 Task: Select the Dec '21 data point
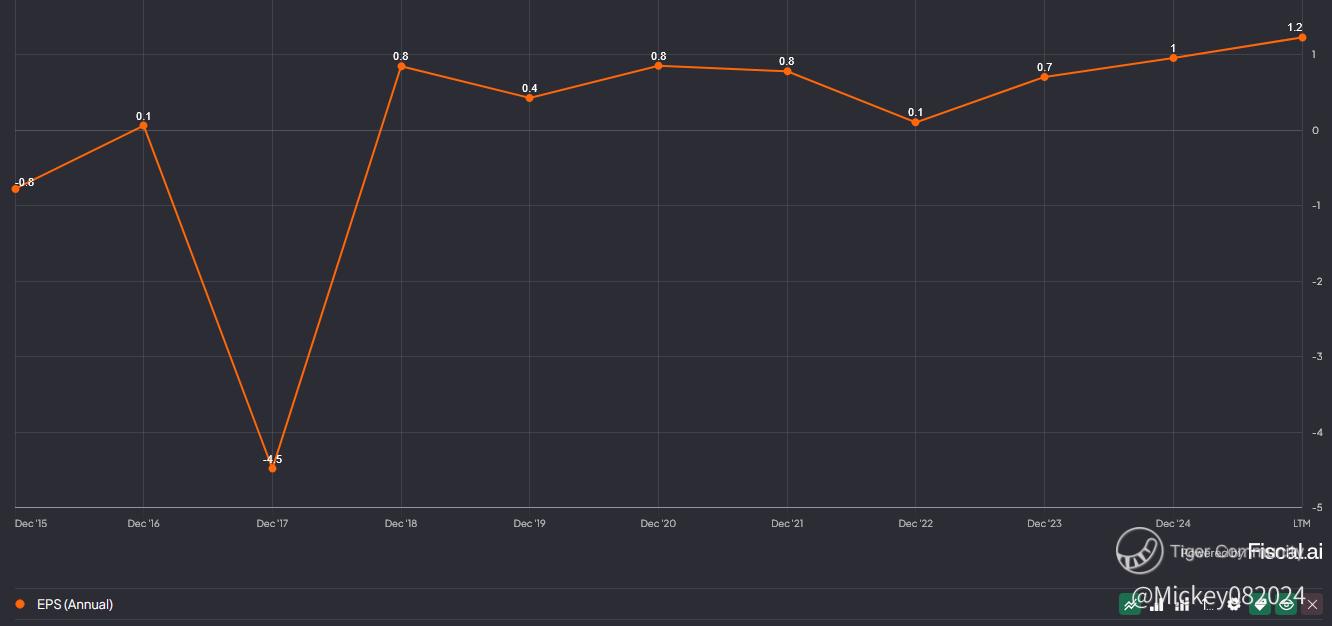point(787,72)
